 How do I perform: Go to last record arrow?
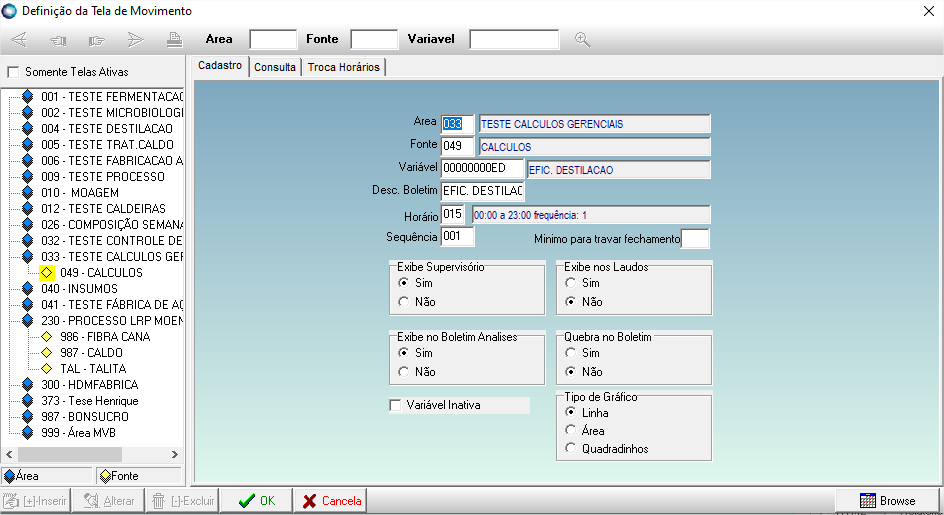coord(135,40)
